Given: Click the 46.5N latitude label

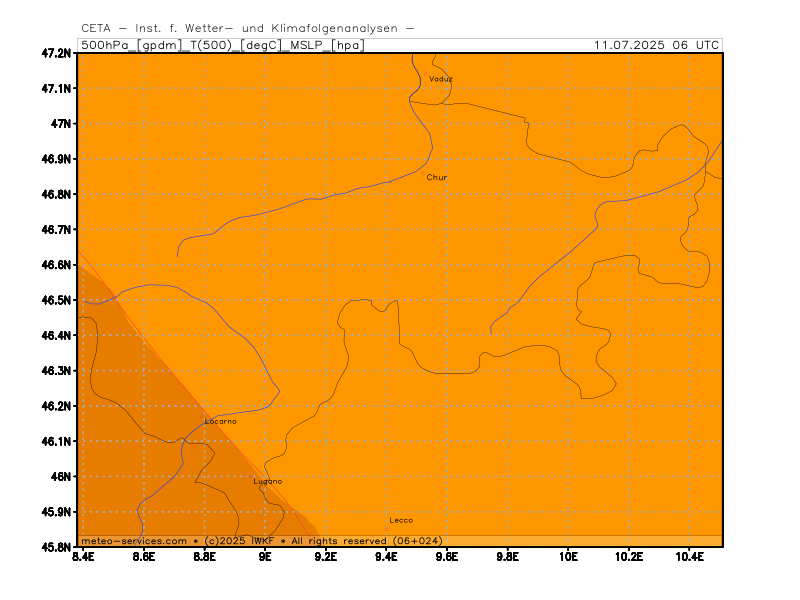Looking at the screenshot, I should point(56,300).
